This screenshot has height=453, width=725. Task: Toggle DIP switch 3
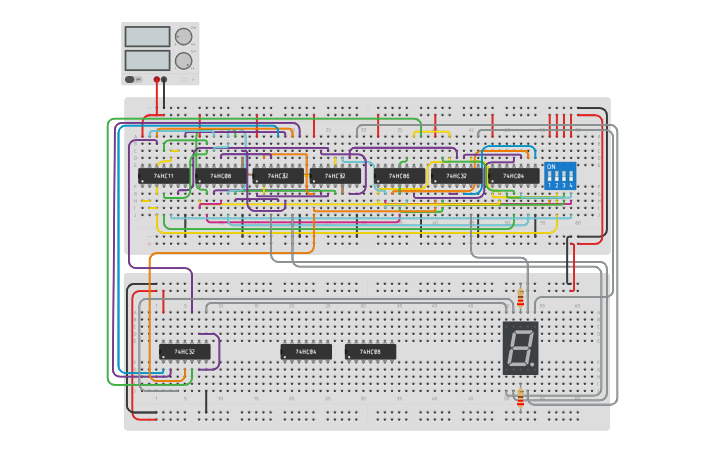point(564,177)
